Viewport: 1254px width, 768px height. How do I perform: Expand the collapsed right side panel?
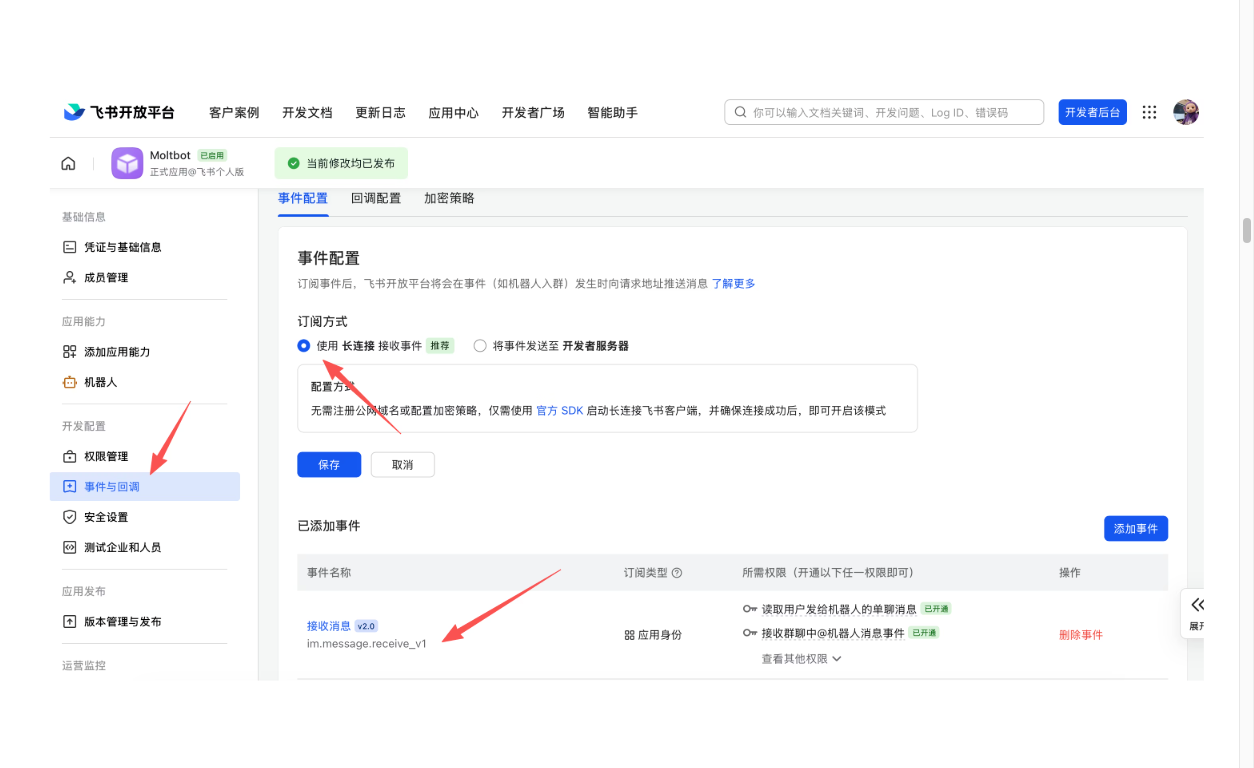(1197, 605)
